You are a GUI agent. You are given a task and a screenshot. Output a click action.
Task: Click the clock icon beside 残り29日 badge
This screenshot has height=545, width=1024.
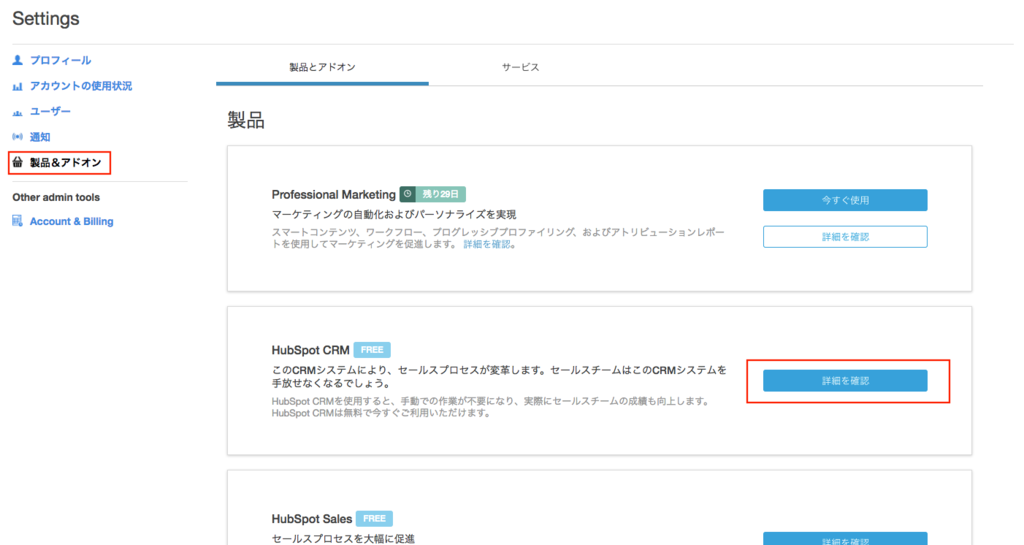pos(408,194)
